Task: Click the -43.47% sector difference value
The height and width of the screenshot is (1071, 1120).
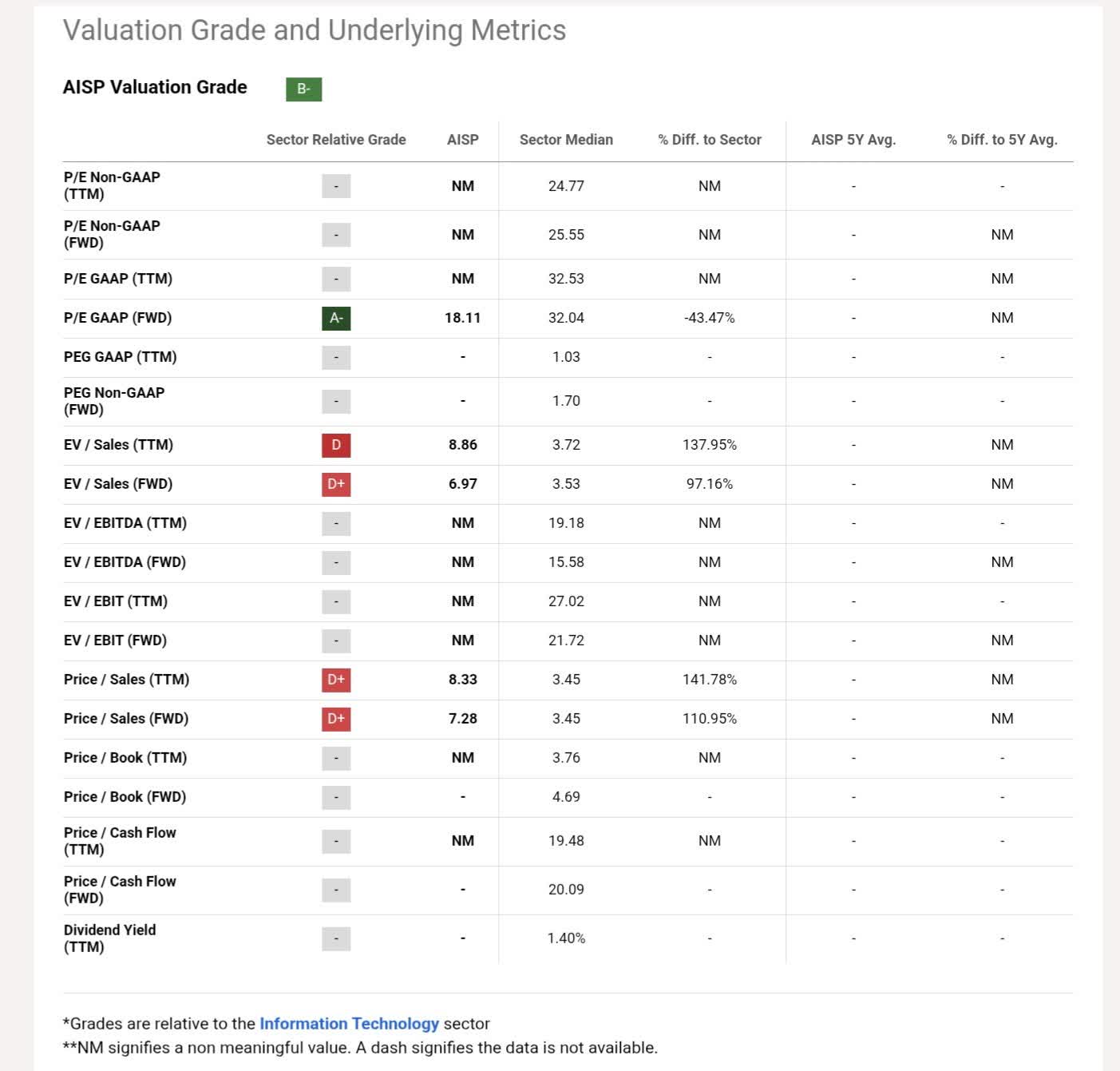Action: click(710, 318)
